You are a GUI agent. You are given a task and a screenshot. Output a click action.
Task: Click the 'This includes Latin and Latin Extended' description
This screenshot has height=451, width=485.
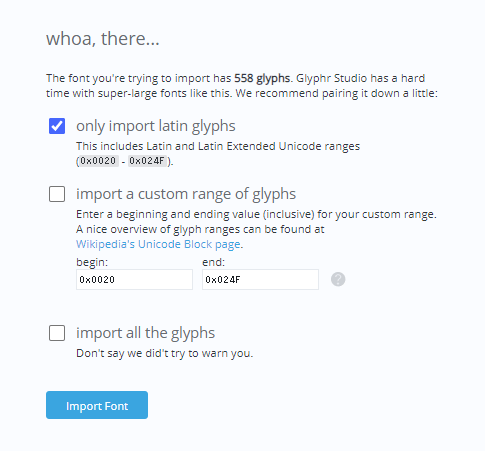point(218,146)
